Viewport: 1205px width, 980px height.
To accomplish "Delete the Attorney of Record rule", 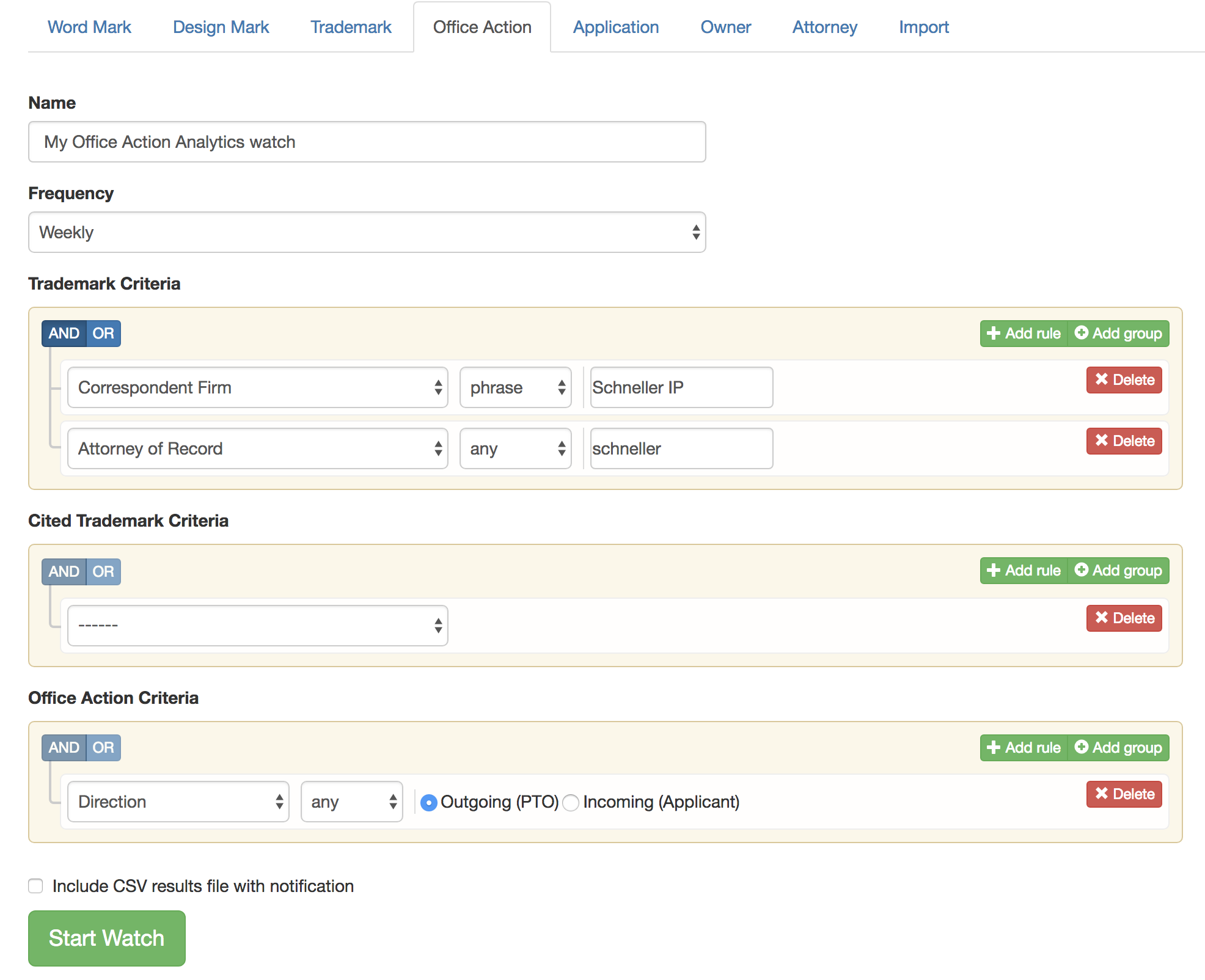I will pyautogui.click(x=1124, y=441).
